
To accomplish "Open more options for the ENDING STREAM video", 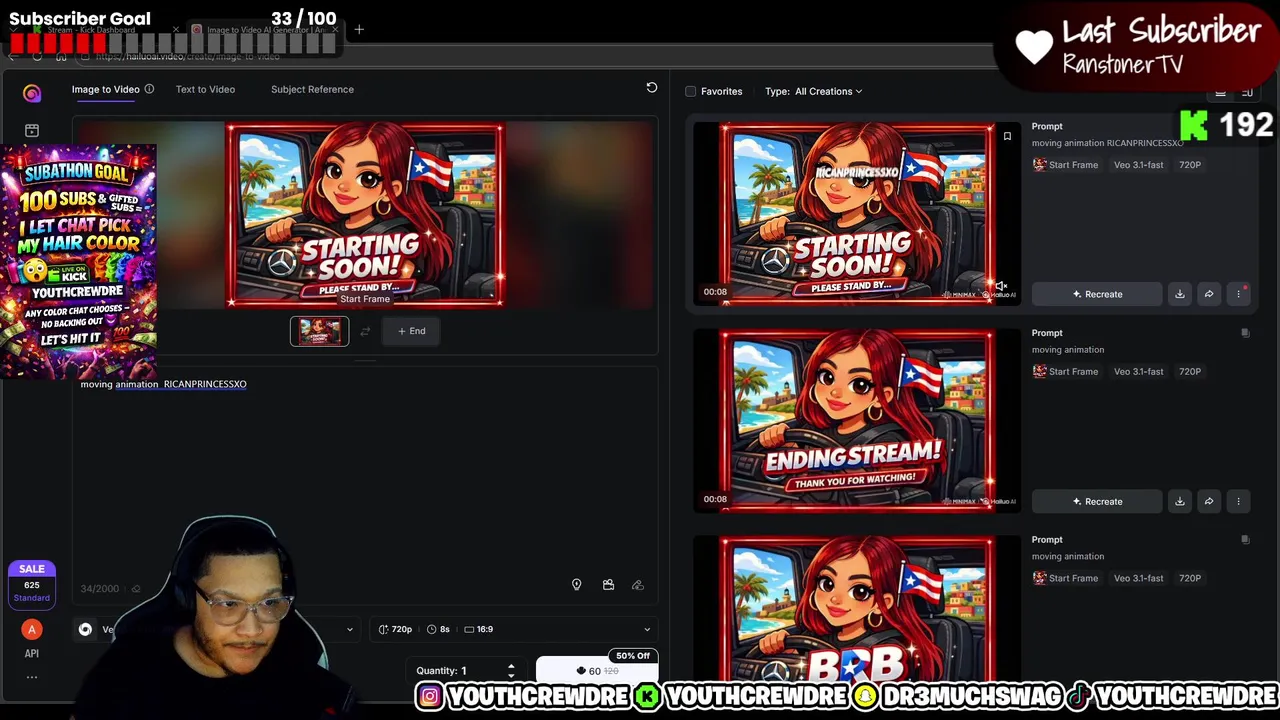I will pos(1238,501).
